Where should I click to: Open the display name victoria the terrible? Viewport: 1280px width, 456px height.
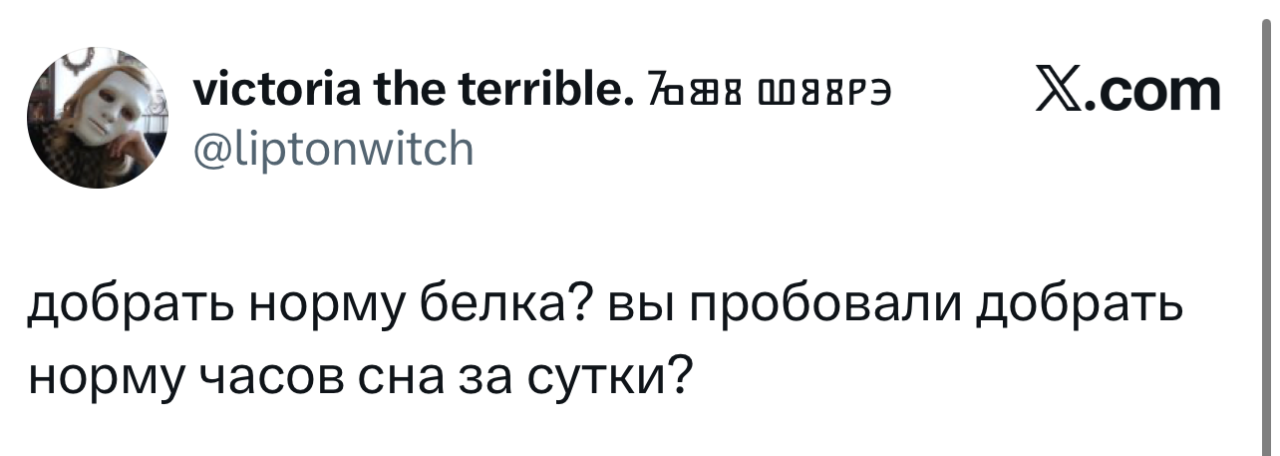403,94
